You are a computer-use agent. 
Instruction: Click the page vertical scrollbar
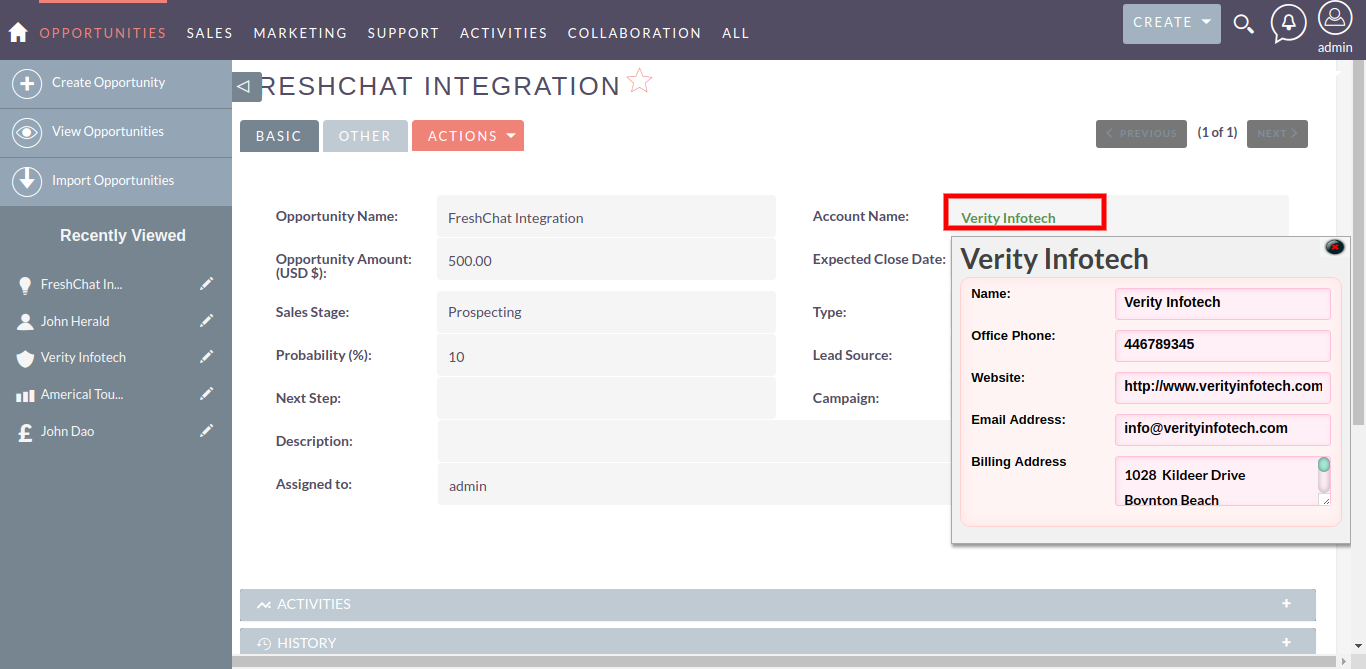click(1358, 241)
